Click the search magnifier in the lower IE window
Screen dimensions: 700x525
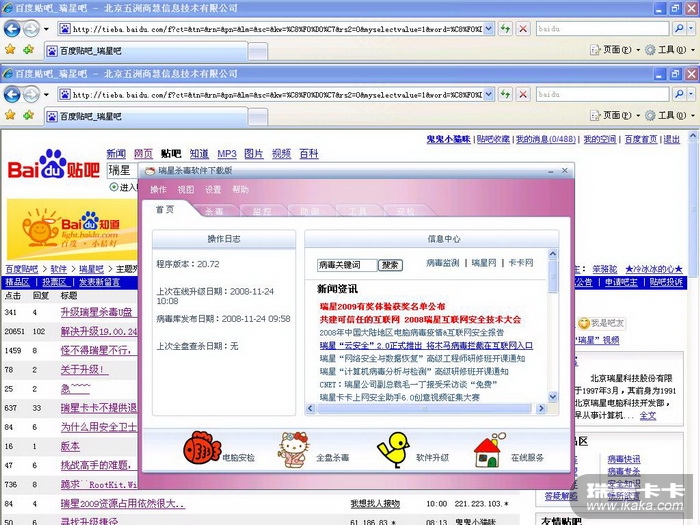(679, 94)
